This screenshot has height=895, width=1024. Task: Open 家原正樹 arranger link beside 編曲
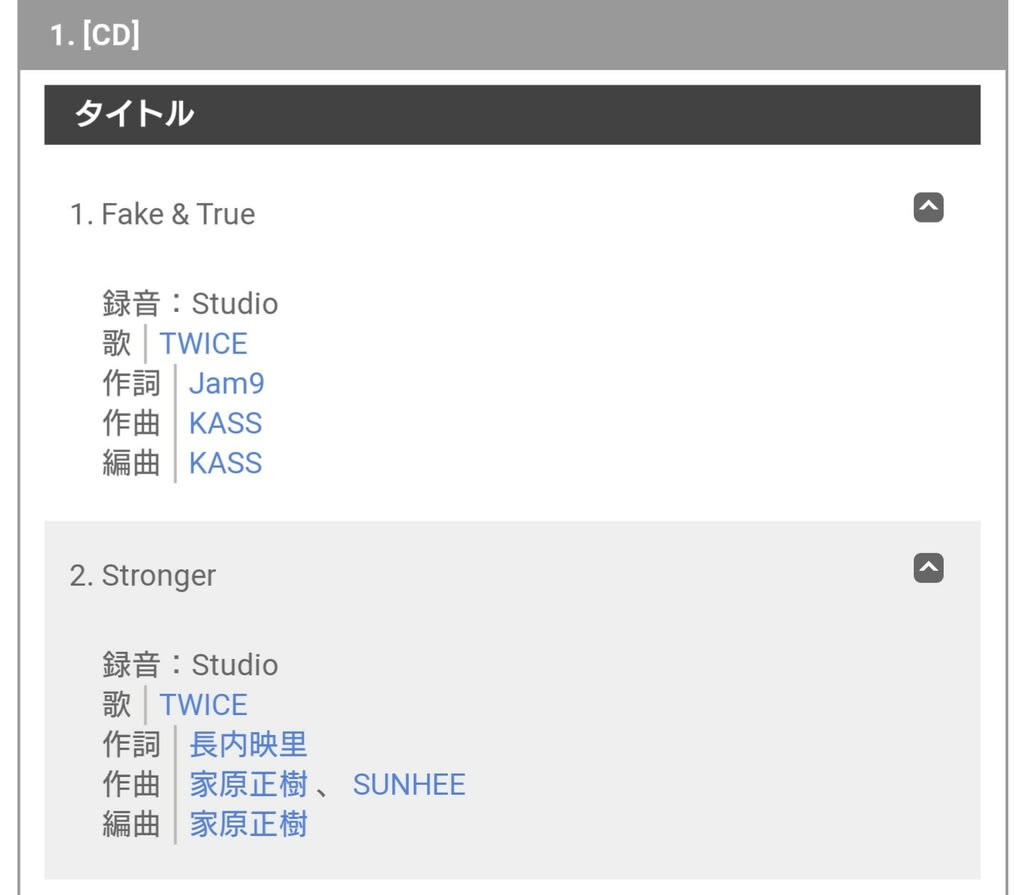(x=248, y=824)
